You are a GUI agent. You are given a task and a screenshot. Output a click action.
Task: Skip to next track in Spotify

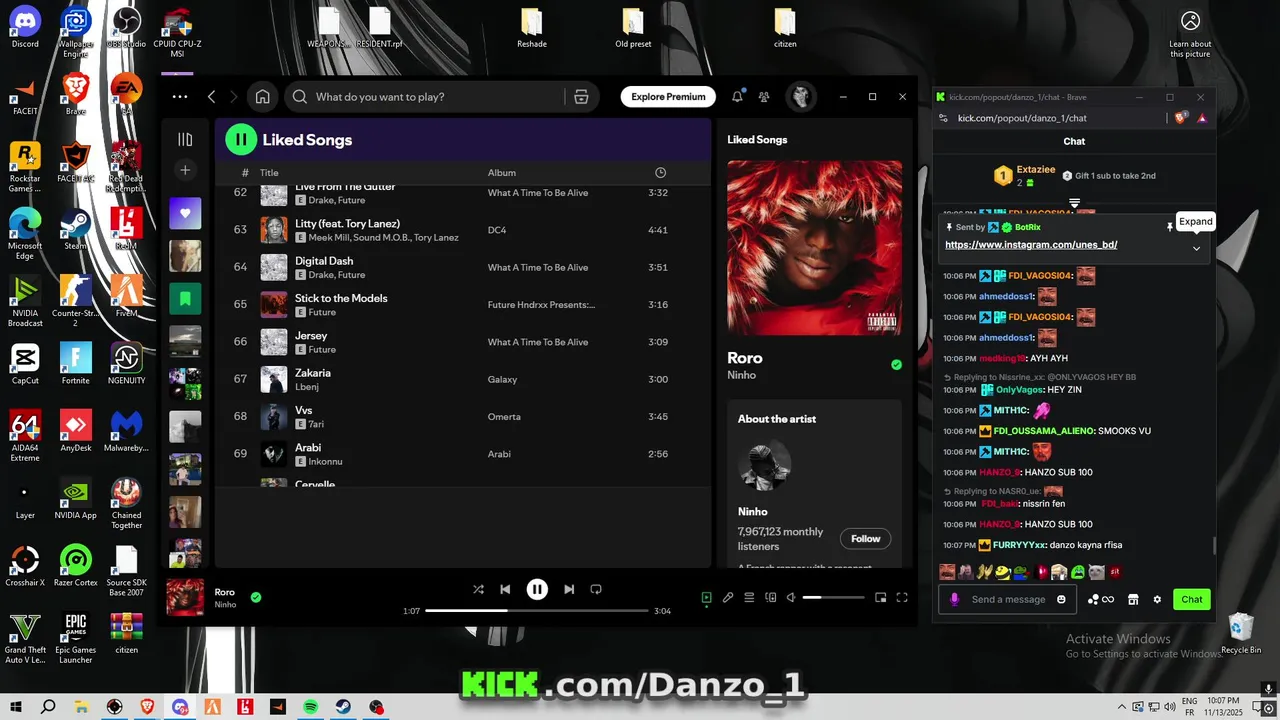pyautogui.click(x=569, y=589)
